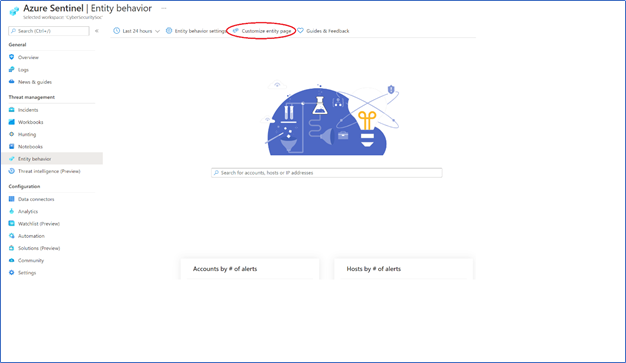Click the Community cloud icon
626x363 pixels.
click(12, 260)
